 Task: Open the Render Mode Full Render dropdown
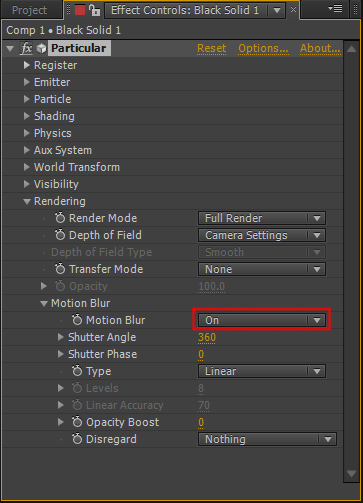coord(262,218)
